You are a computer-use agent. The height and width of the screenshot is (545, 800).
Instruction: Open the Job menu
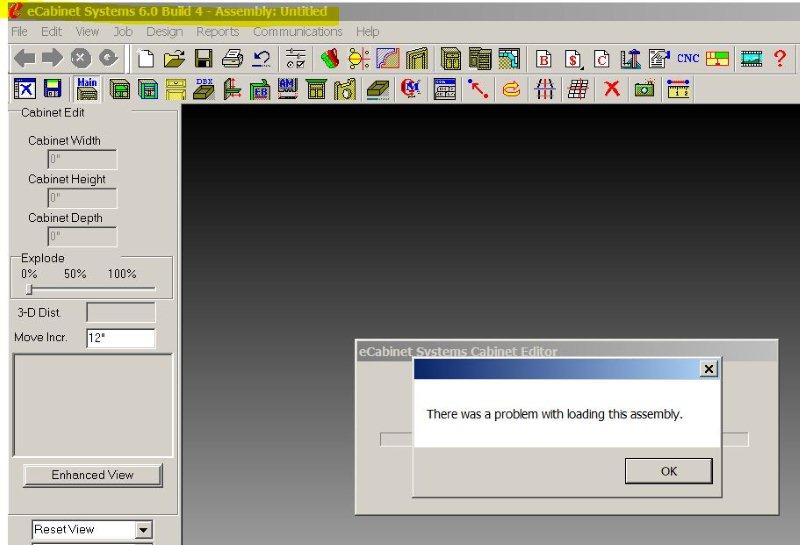pyautogui.click(x=123, y=32)
